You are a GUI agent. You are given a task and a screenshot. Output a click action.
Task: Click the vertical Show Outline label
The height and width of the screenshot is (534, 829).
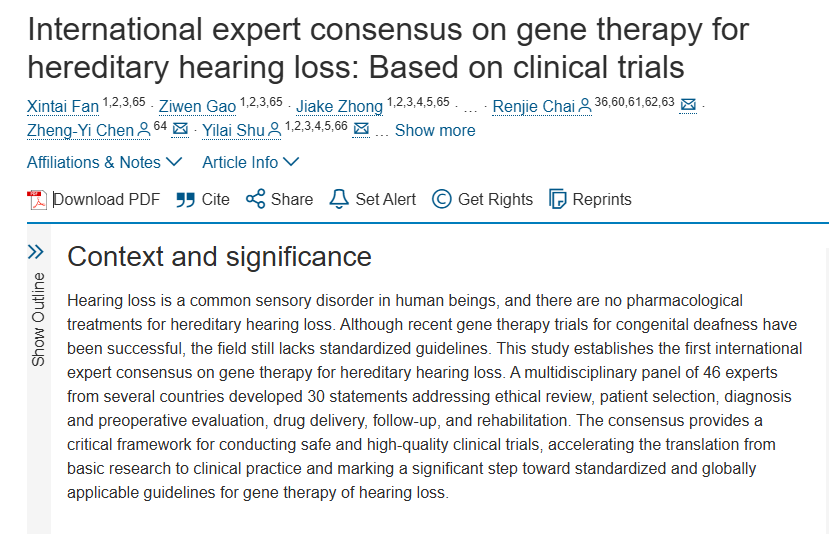(x=38, y=318)
